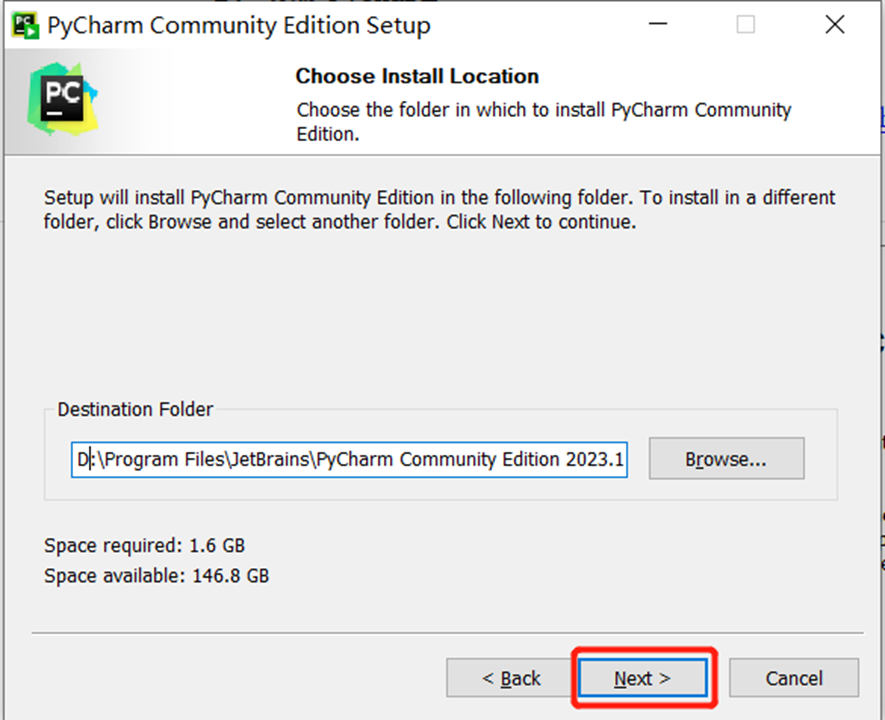Click the 'Destination Folder' group label
The height and width of the screenshot is (720, 885).
[135, 409]
